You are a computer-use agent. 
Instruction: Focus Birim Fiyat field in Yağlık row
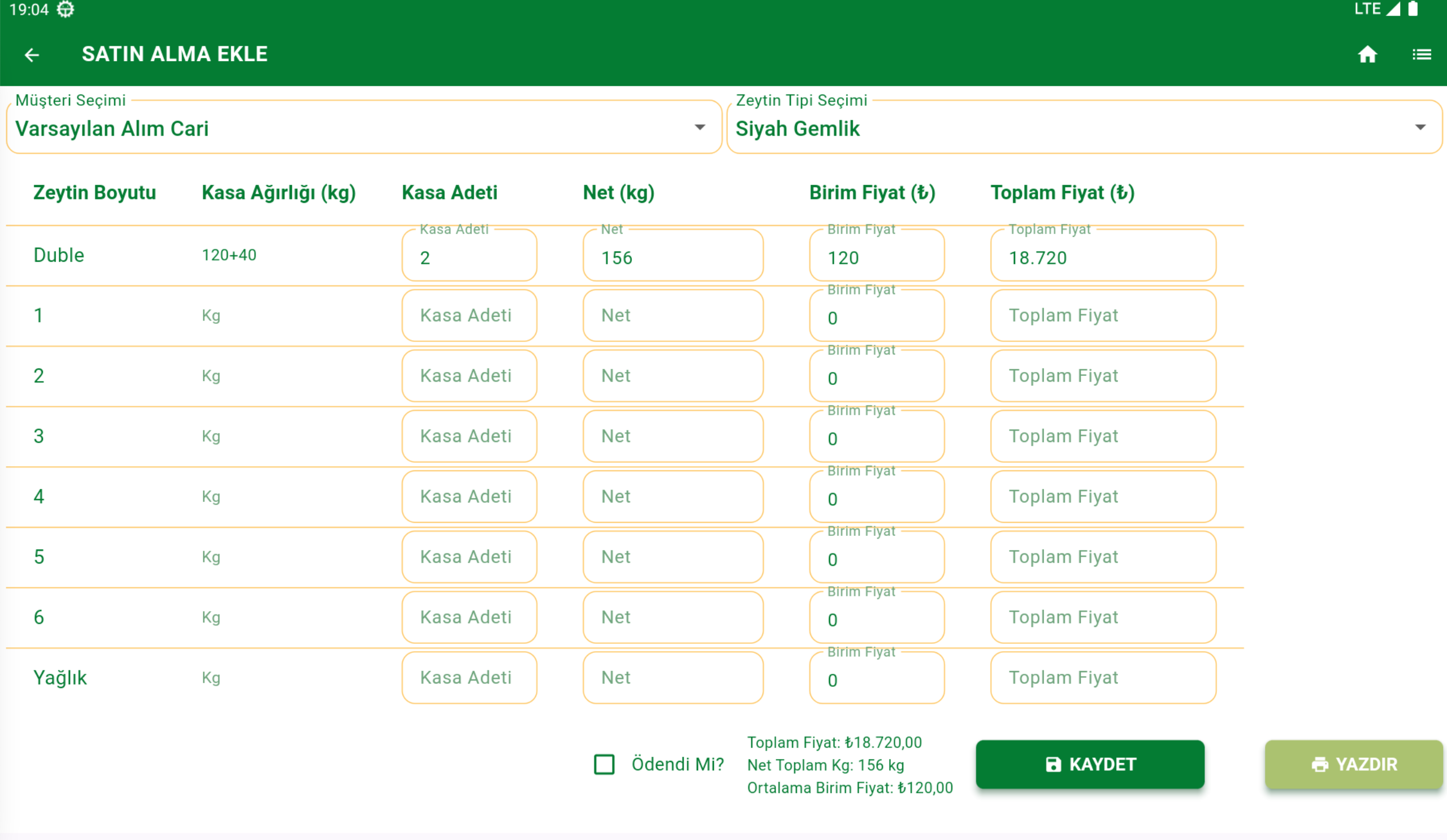(x=876, y=679)
